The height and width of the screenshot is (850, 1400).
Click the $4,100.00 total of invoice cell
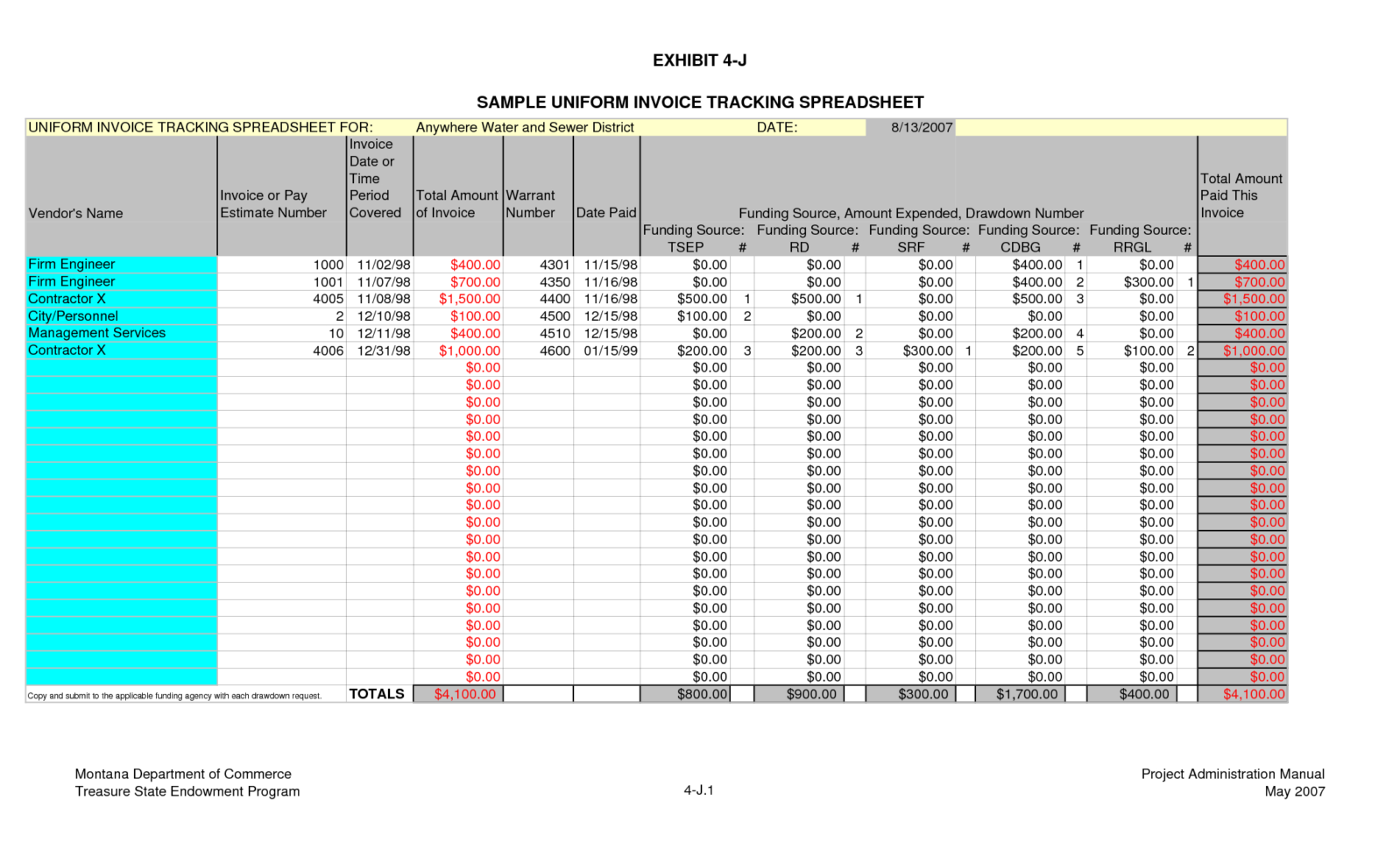tap(457, 694)
